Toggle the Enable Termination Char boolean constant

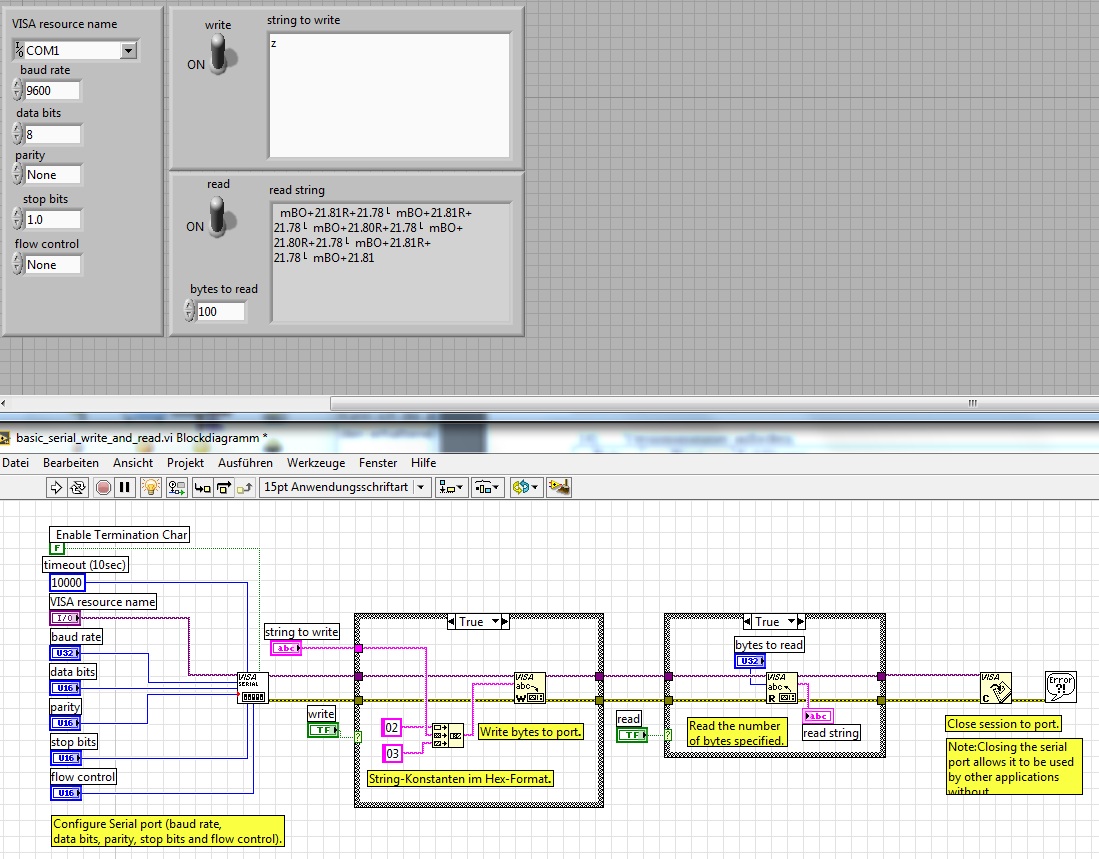coord(57,549)
